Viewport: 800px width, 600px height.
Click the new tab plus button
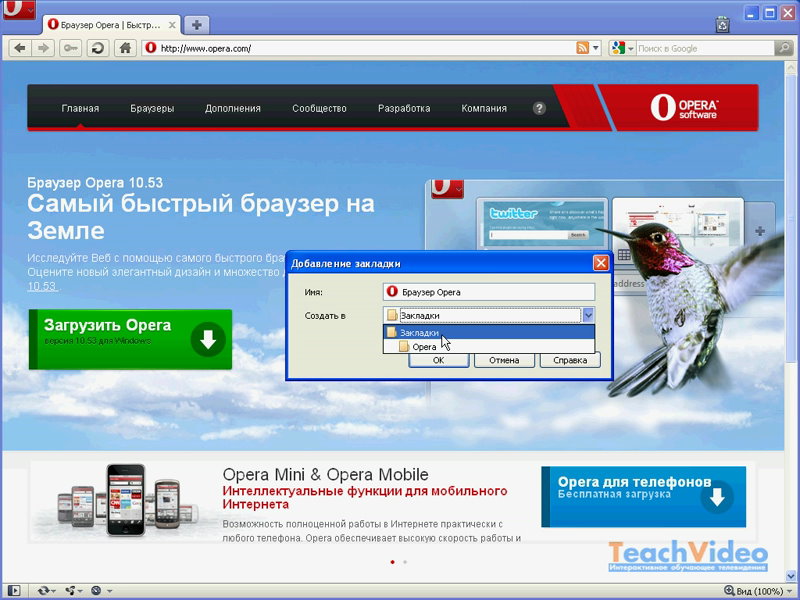tap(197, 24)
